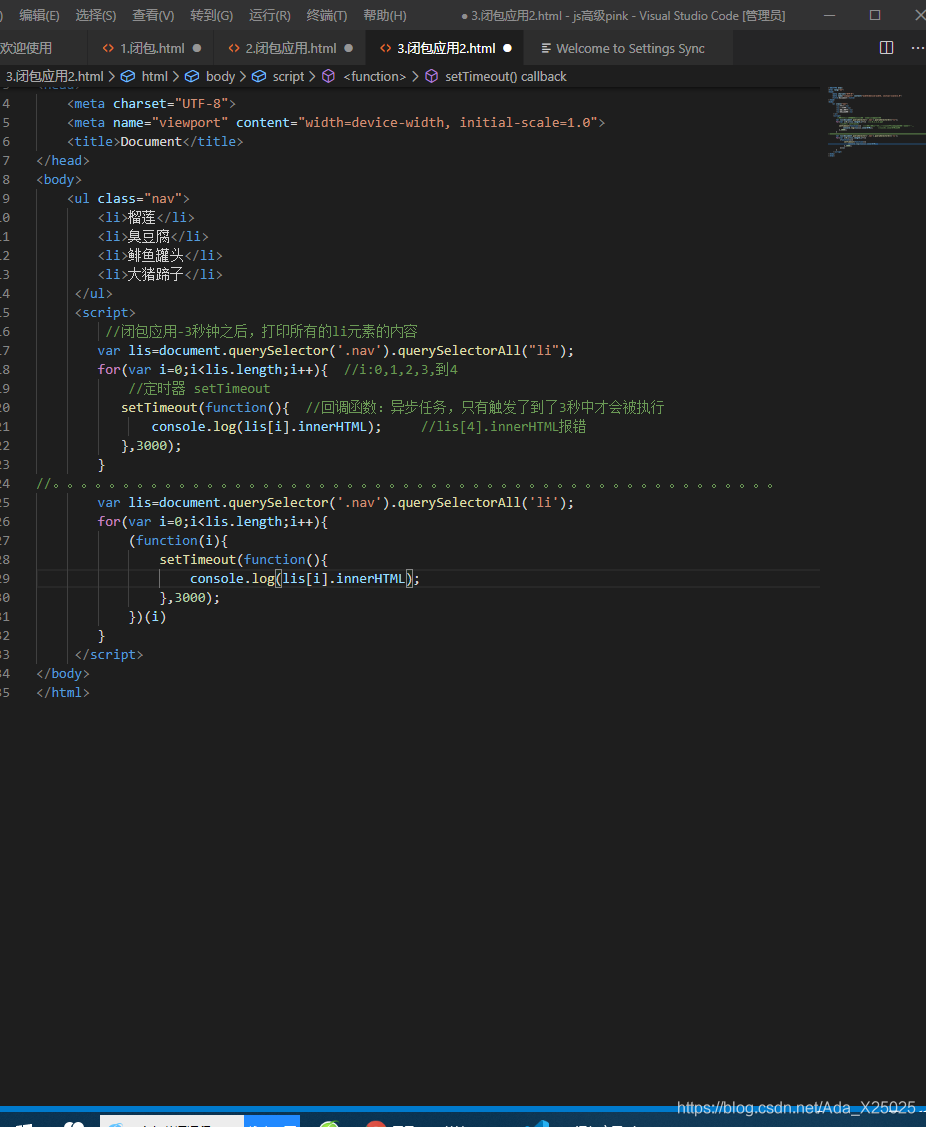Minimize the VS Code window
926x1127 pixels.
[829, 15]
